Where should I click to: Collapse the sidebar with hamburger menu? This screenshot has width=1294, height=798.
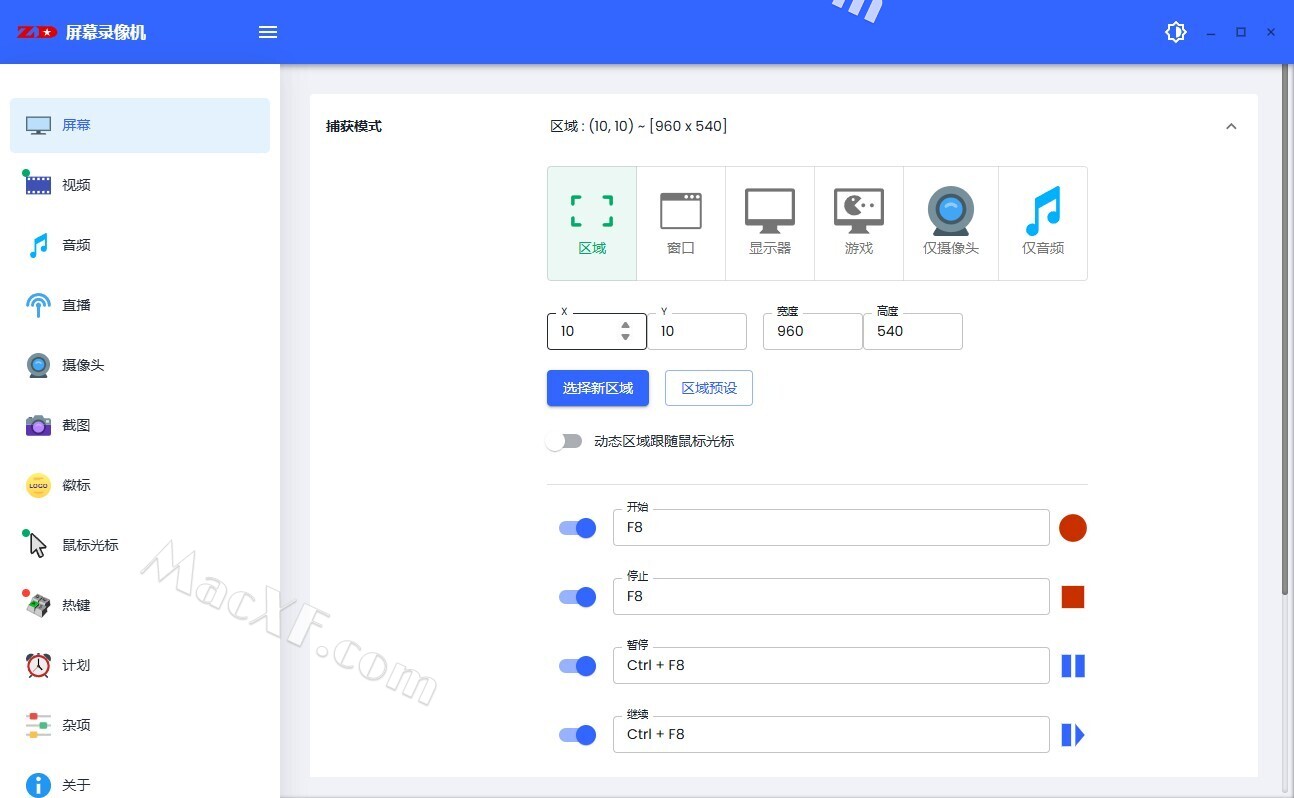pyautogui.click(x=268, y=32)
